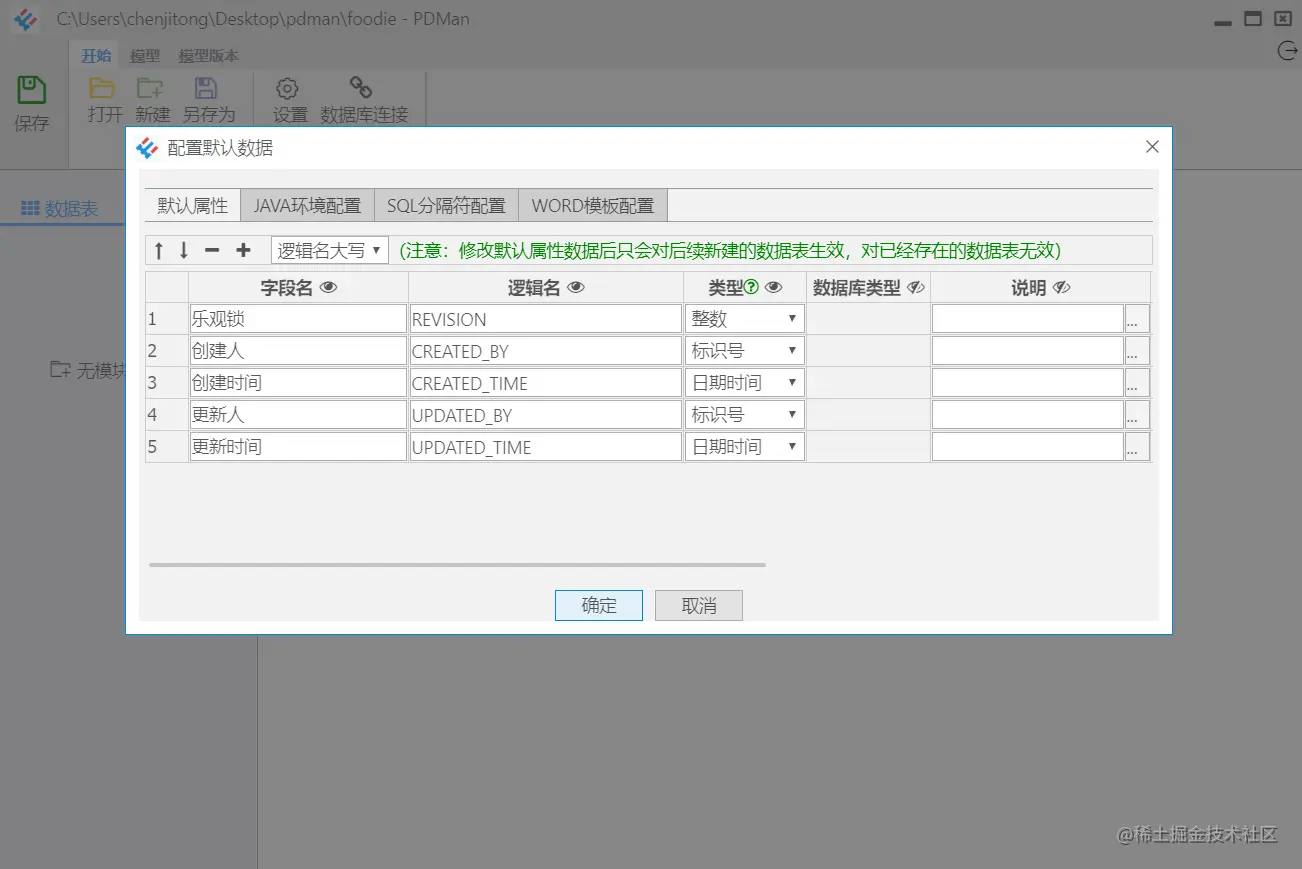Image resolution: width=1302 pixels, height=869 pixels.
Task: Select the 模型版本 ribbon tab in PDMan
Action: pos(208,56)
